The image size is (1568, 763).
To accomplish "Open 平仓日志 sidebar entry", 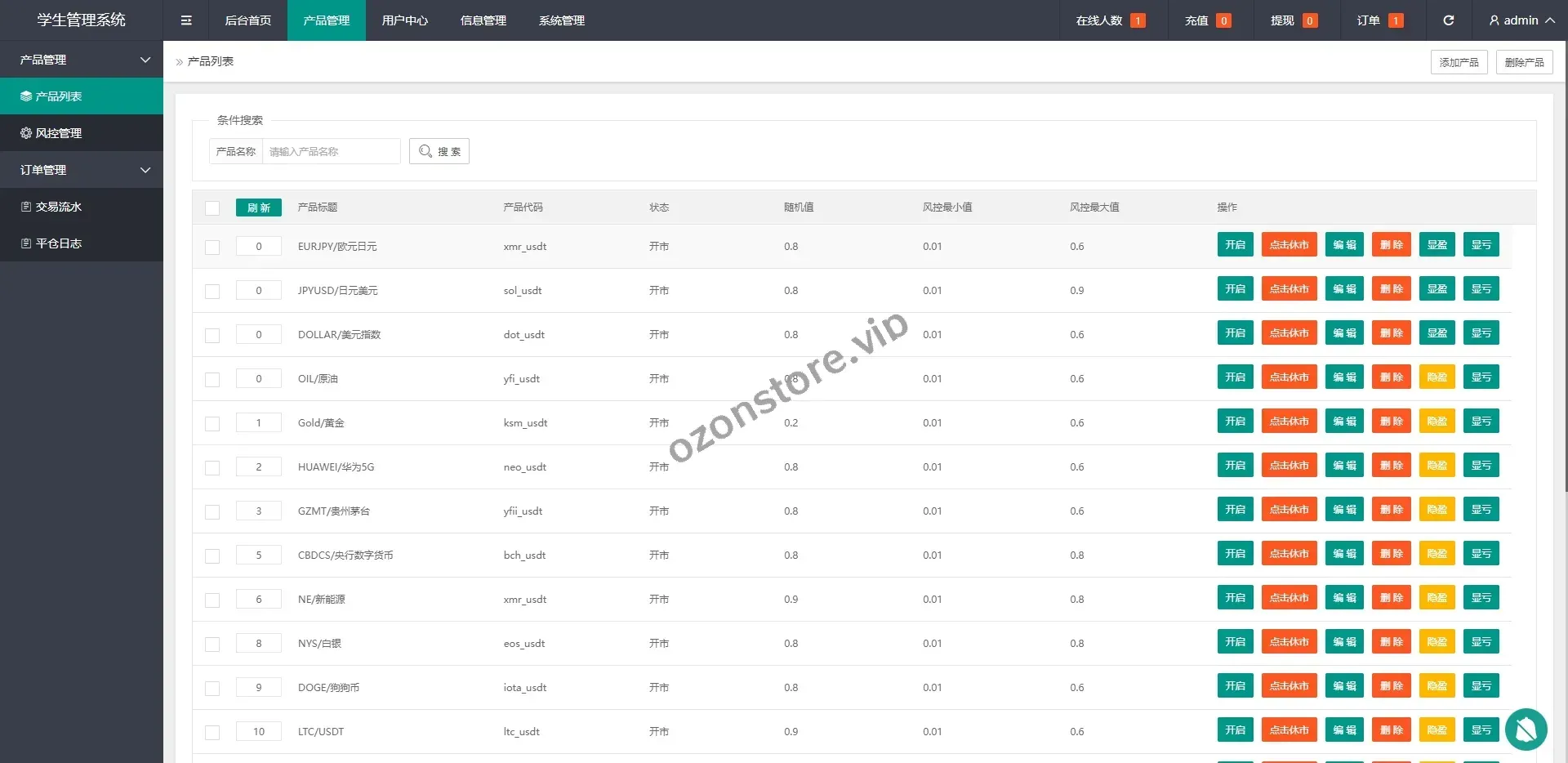I will click(x=82, y=243).
